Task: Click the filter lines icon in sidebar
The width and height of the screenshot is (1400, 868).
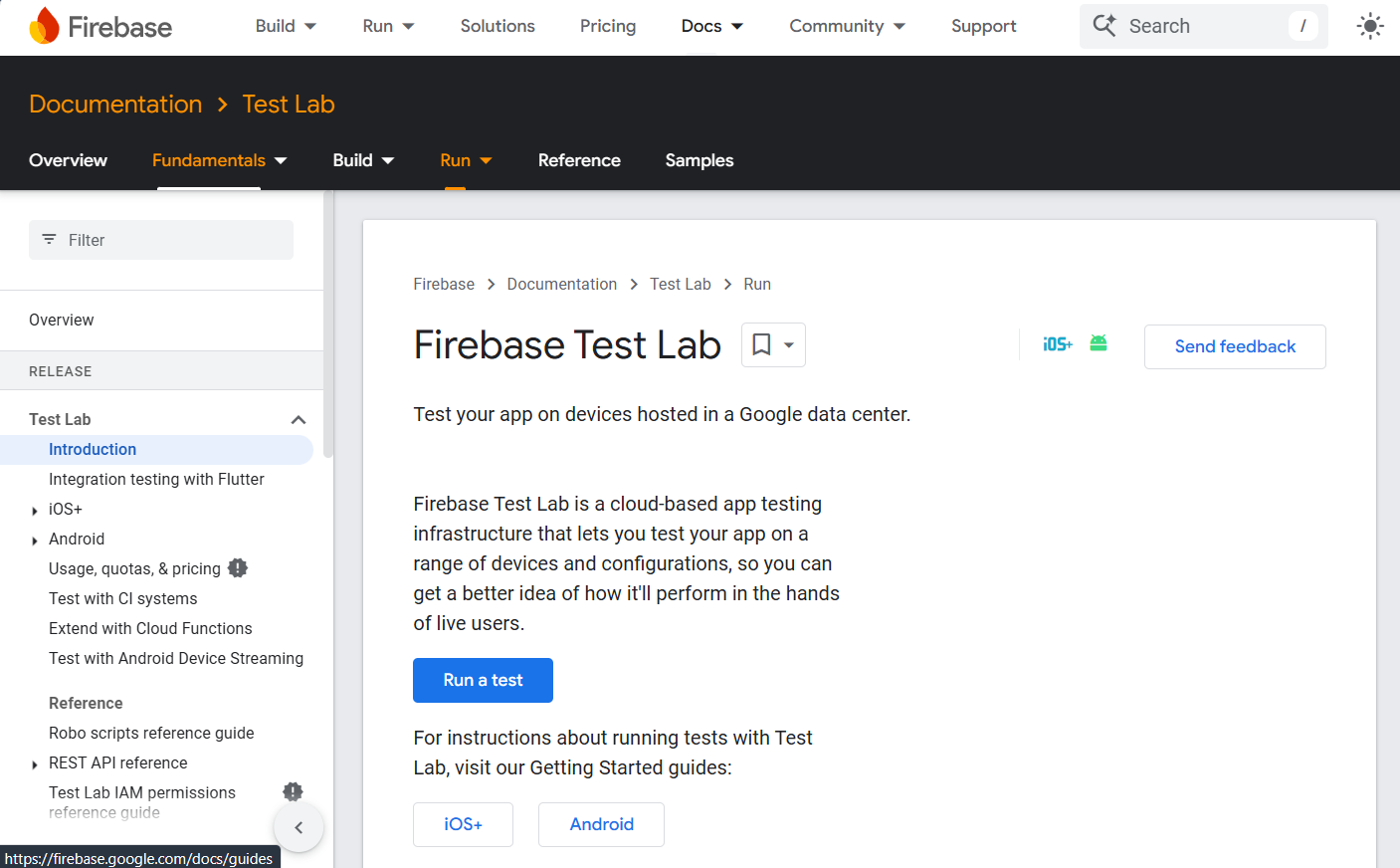Action: pyautogui.click(x=49, y=239)
